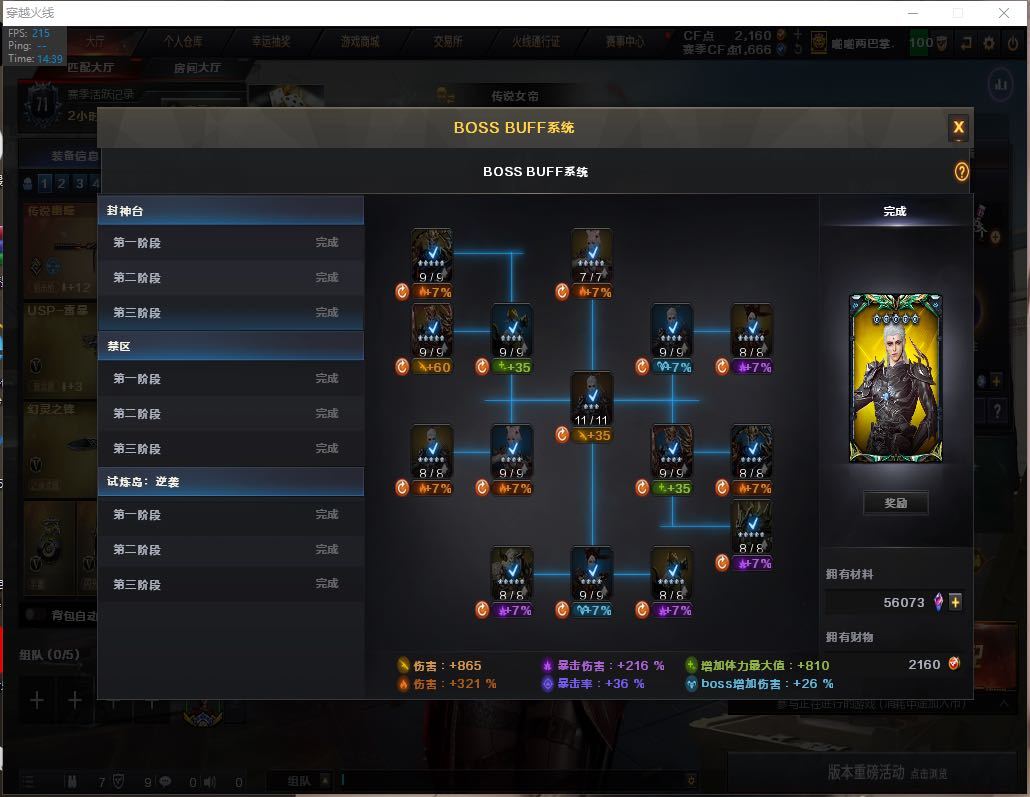Open 第三阶段 under 禁区

[231, 449]
